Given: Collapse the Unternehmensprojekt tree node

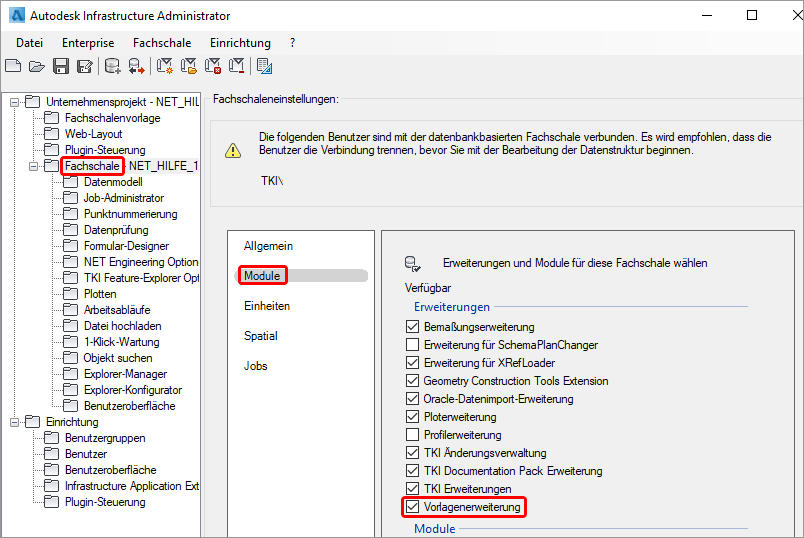Looking at the screenshot, I should click(14, 102).
